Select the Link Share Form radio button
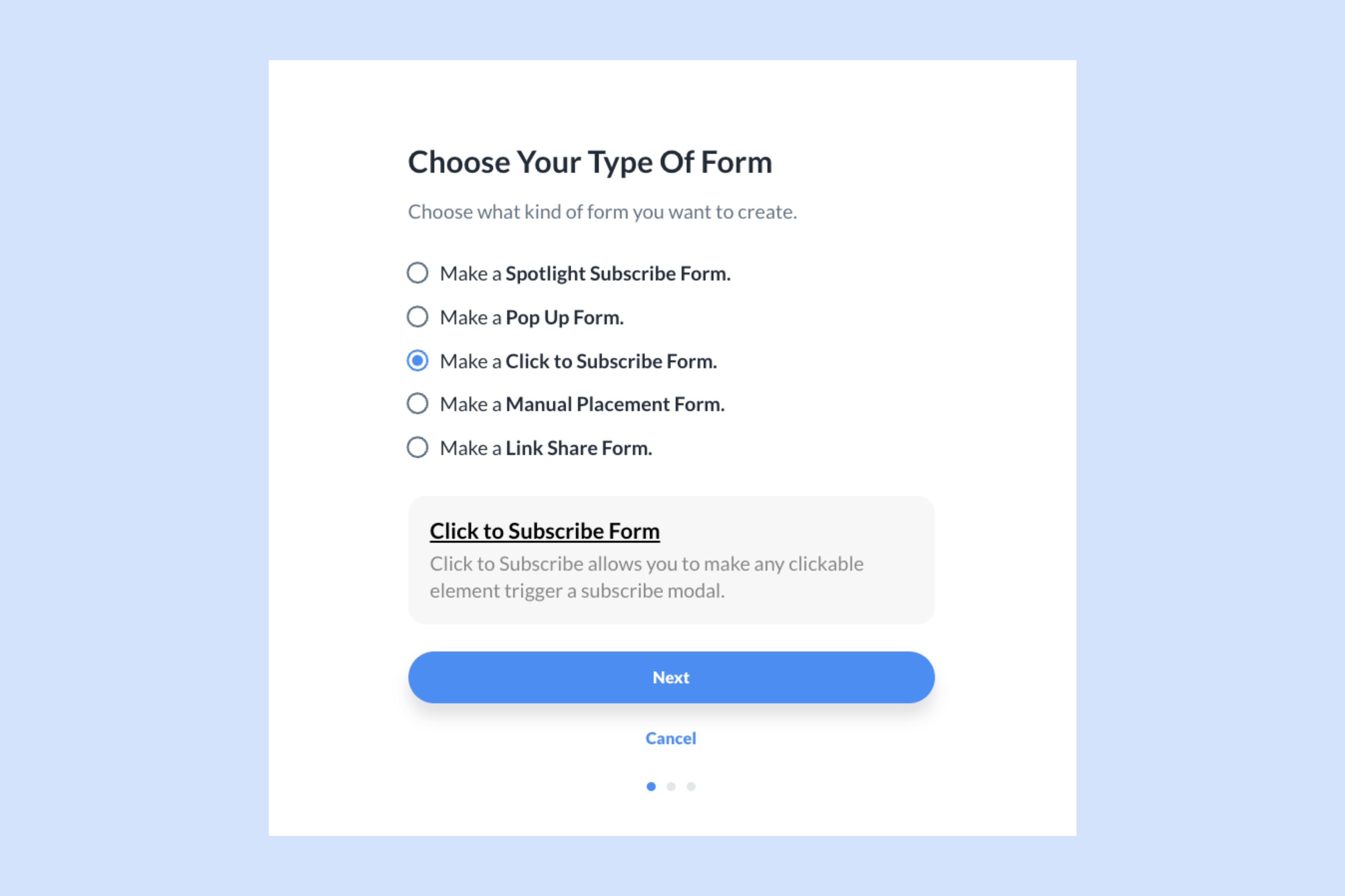This screenshot has width=1345, height=896. 417,448
